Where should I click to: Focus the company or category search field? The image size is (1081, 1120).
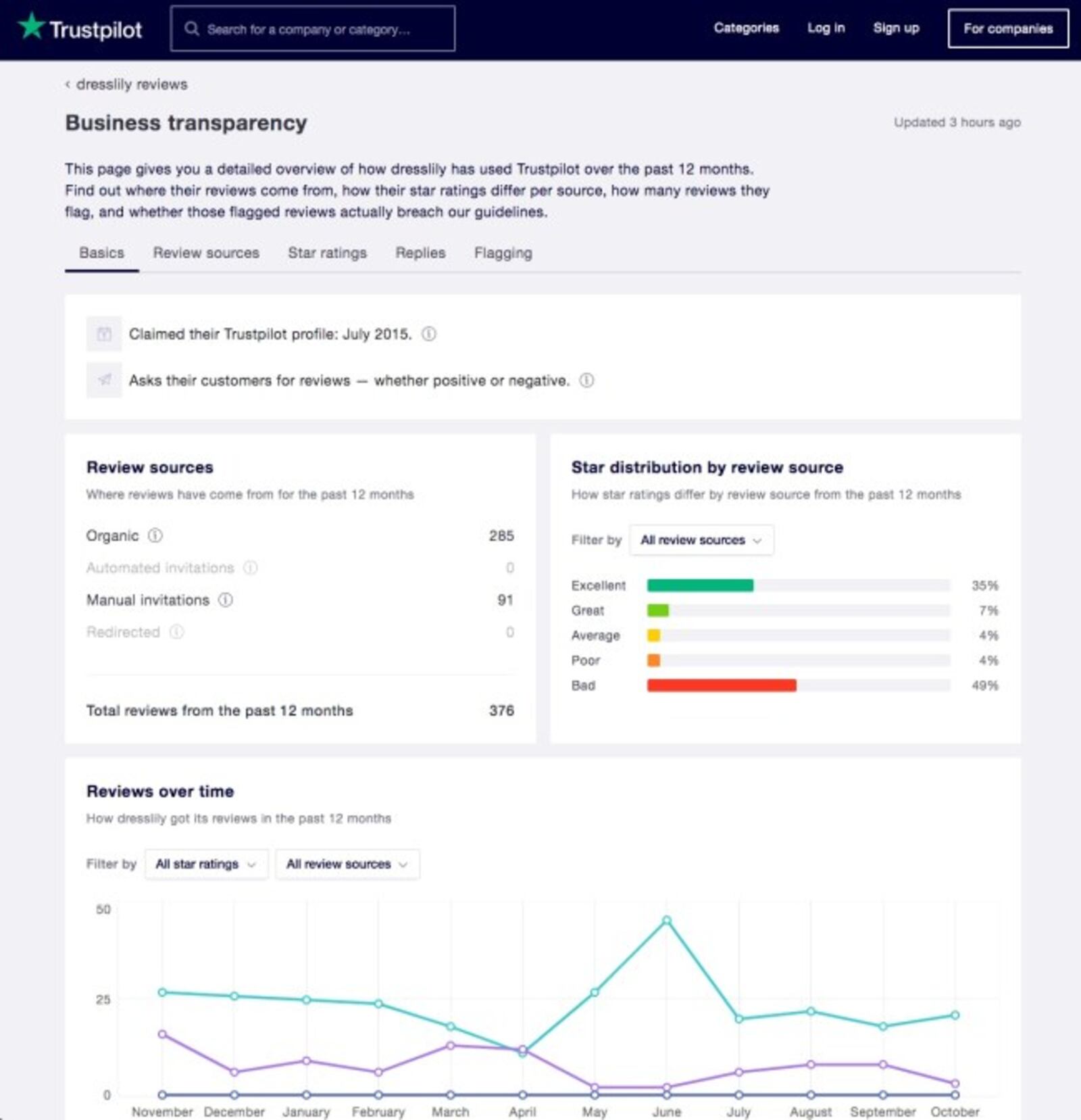click(313, 28)
